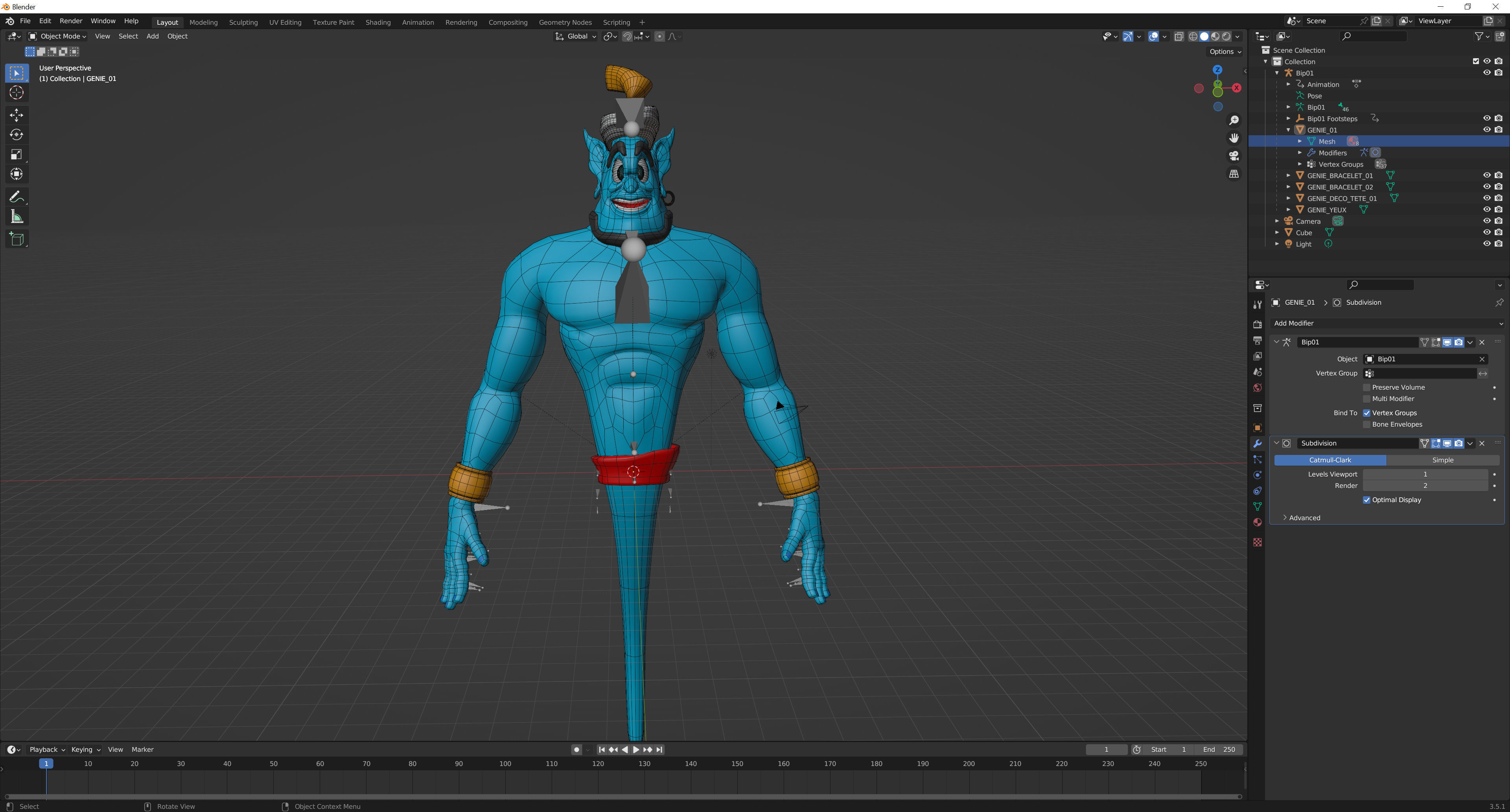Switch to rendered viewport shading
1510x812 pixels.
(1226, 36)
